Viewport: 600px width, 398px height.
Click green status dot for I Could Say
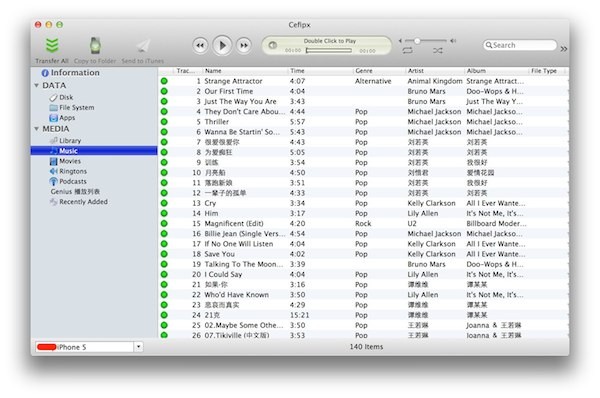pos(164,274)
